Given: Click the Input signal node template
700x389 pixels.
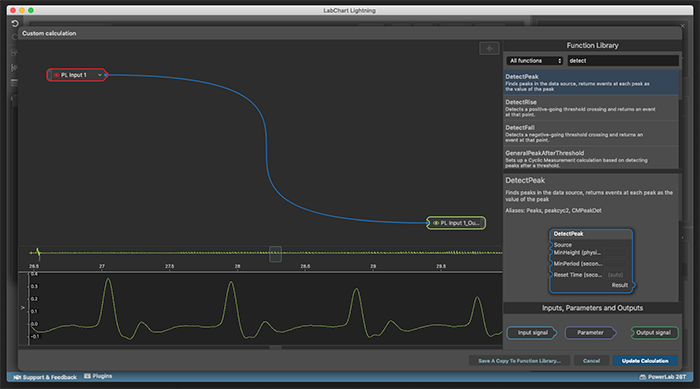Looking at the screenshot, I should pyautogui.click(x=532, y=333).
